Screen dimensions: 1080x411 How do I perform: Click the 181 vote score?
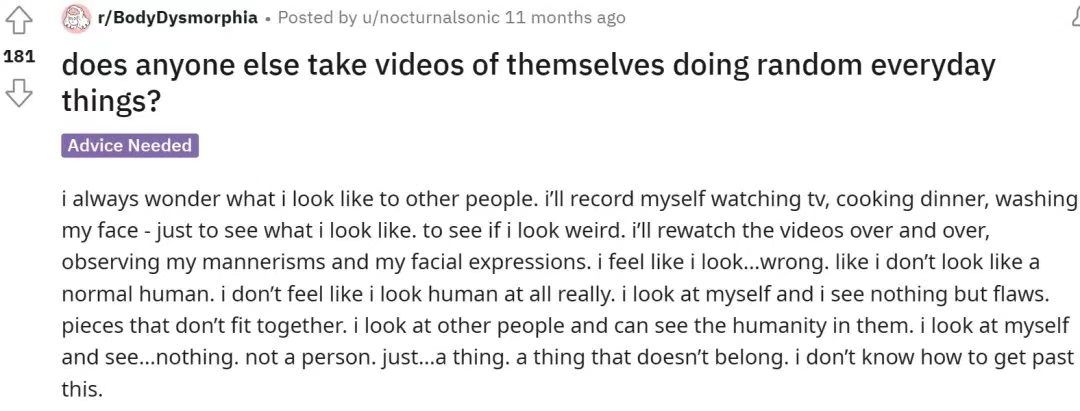click(19, 57)
